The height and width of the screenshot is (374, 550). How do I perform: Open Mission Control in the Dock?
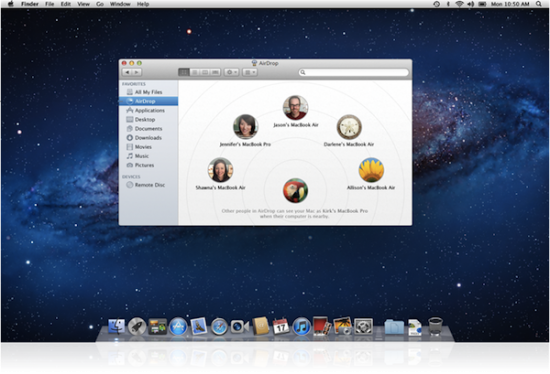157,327
